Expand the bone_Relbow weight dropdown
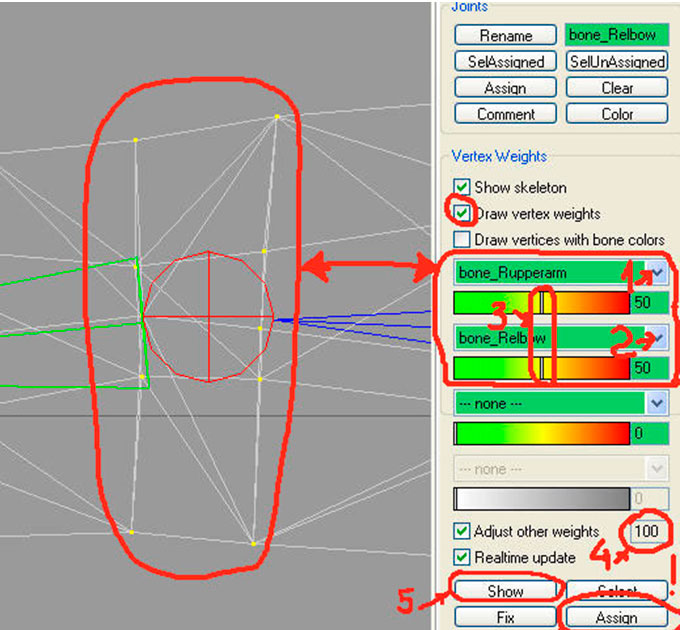Viewport: 682px width, 630px height. click(657, 339)
